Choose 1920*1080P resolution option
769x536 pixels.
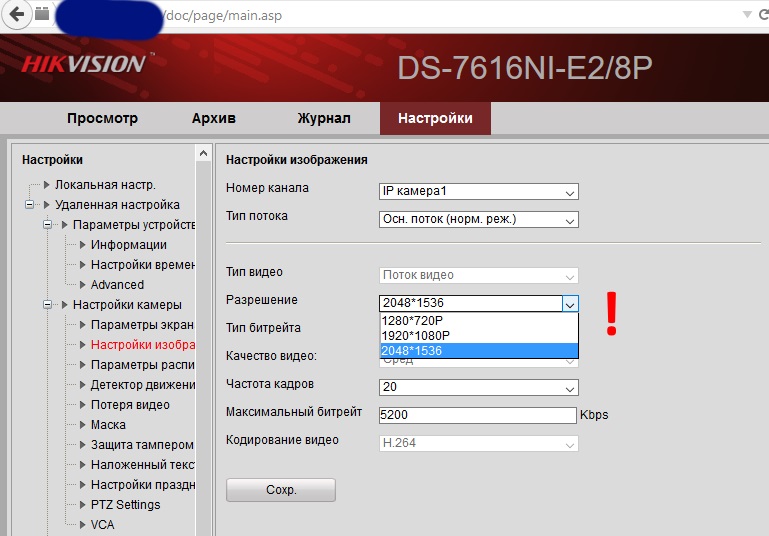(x=479, y=336)
